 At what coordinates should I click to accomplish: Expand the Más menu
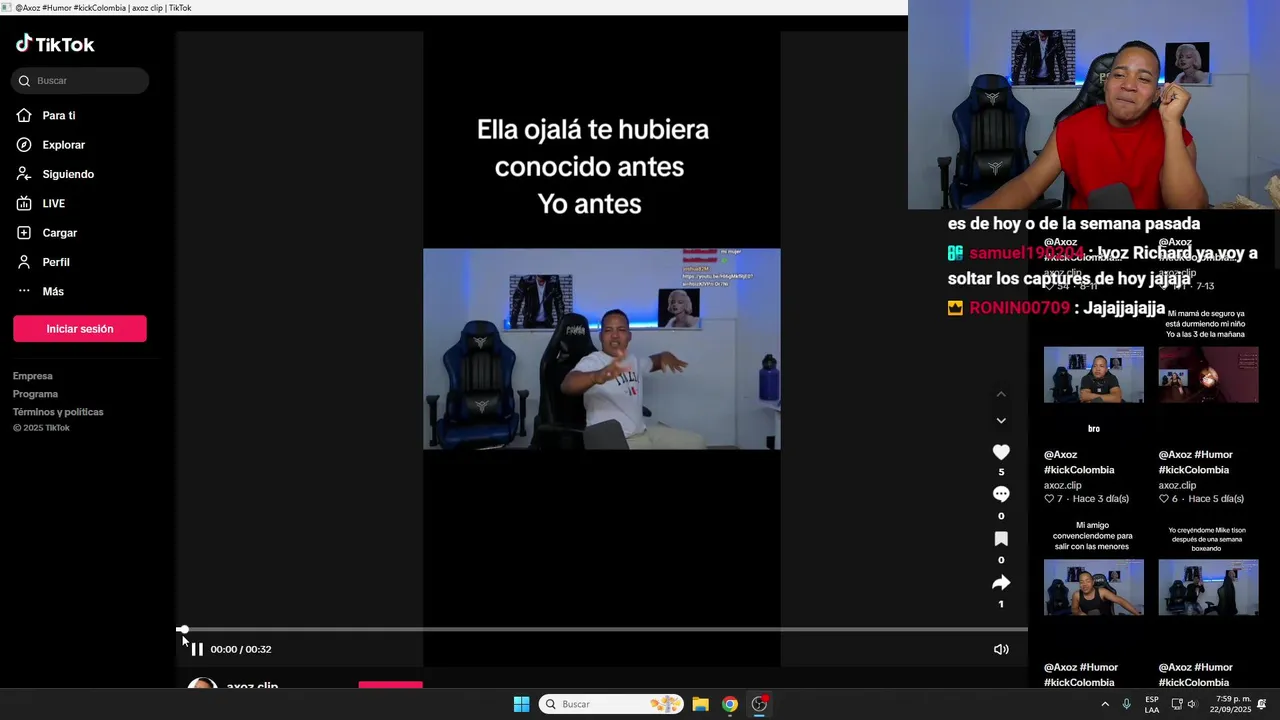click(x=53, y=292)
